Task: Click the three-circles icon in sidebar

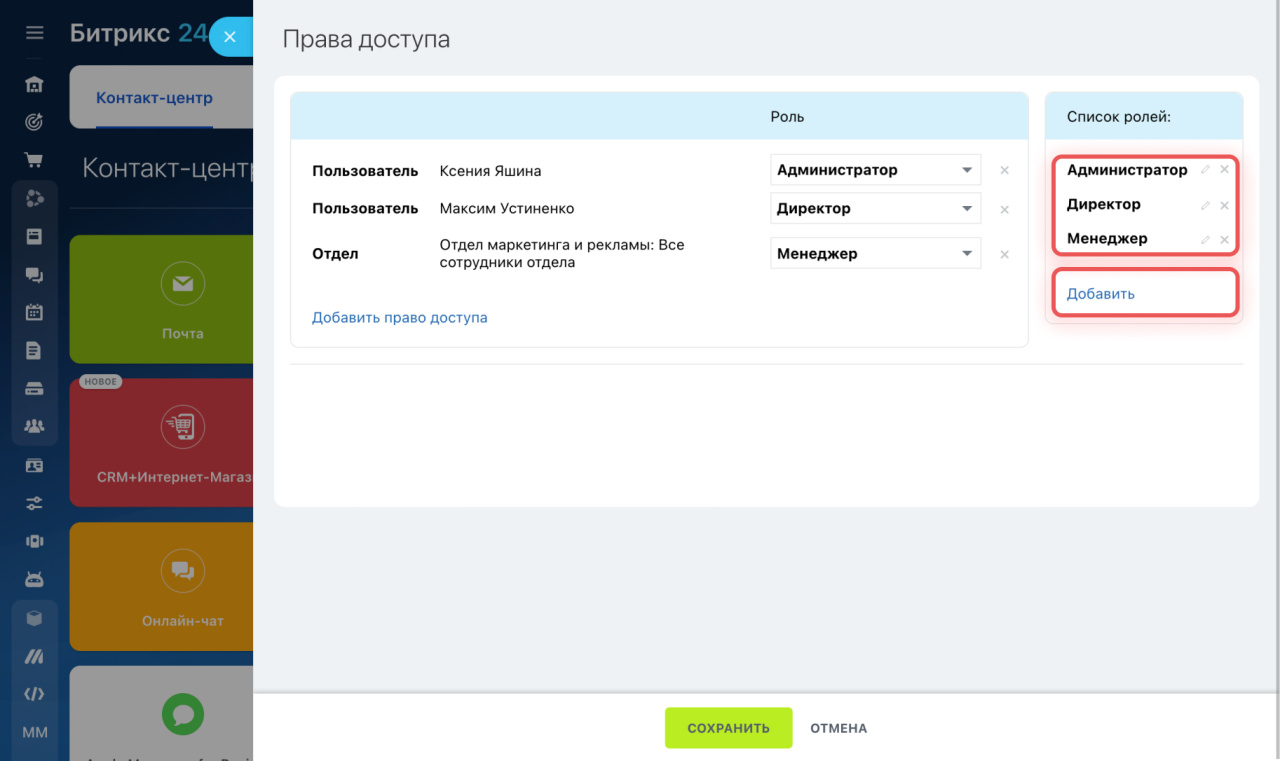Action: (x=35, y=198)
